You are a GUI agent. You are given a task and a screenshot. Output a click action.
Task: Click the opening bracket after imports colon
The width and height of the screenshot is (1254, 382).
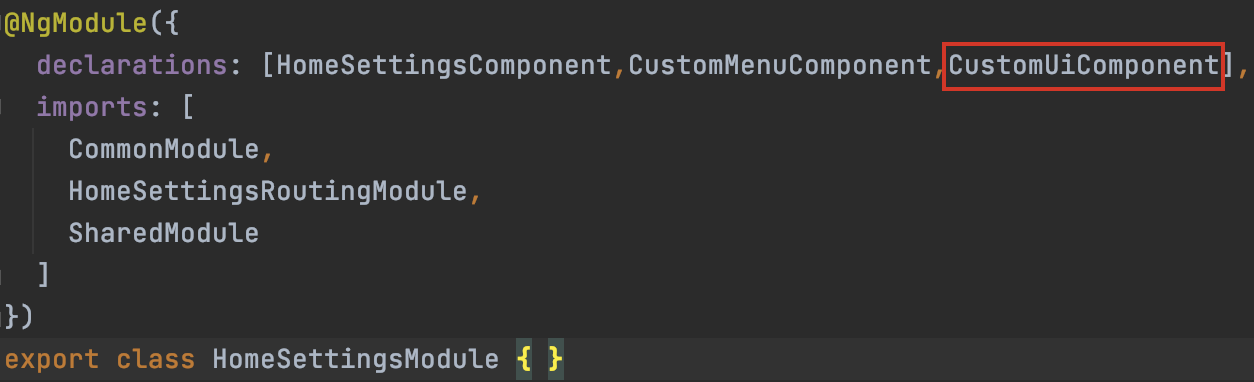187,108
